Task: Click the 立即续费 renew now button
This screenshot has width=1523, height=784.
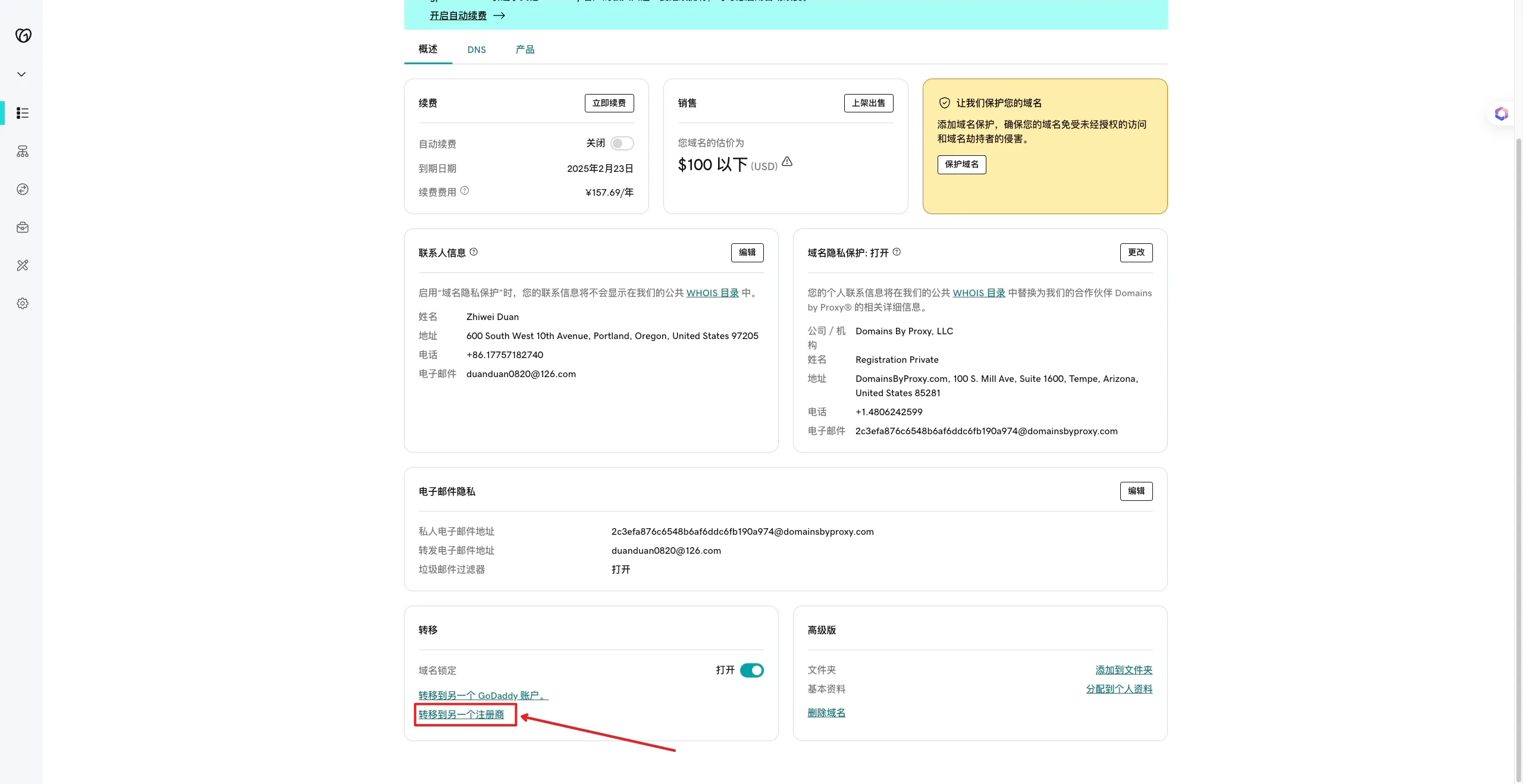Action: [x=609, y=103]
